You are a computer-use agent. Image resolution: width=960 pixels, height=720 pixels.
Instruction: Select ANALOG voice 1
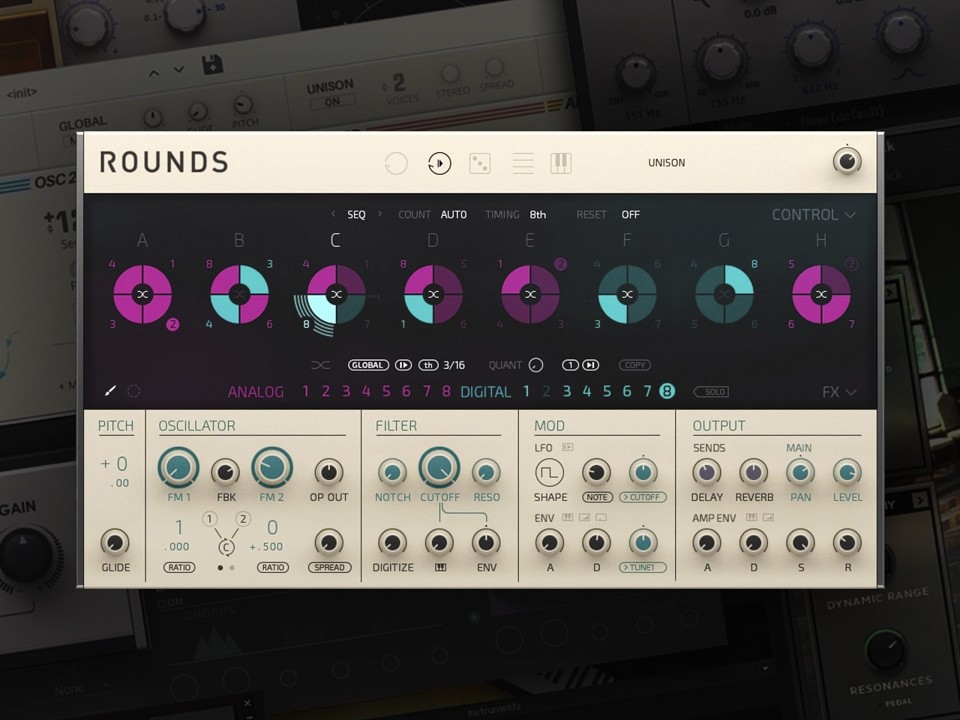tap(306, 391)
